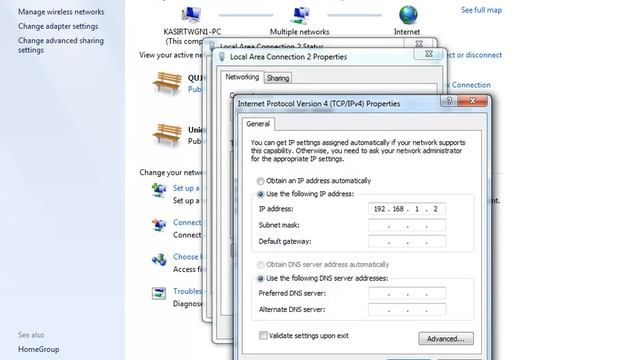
Task: Click the Default gateway field
Action: (407, 242)
